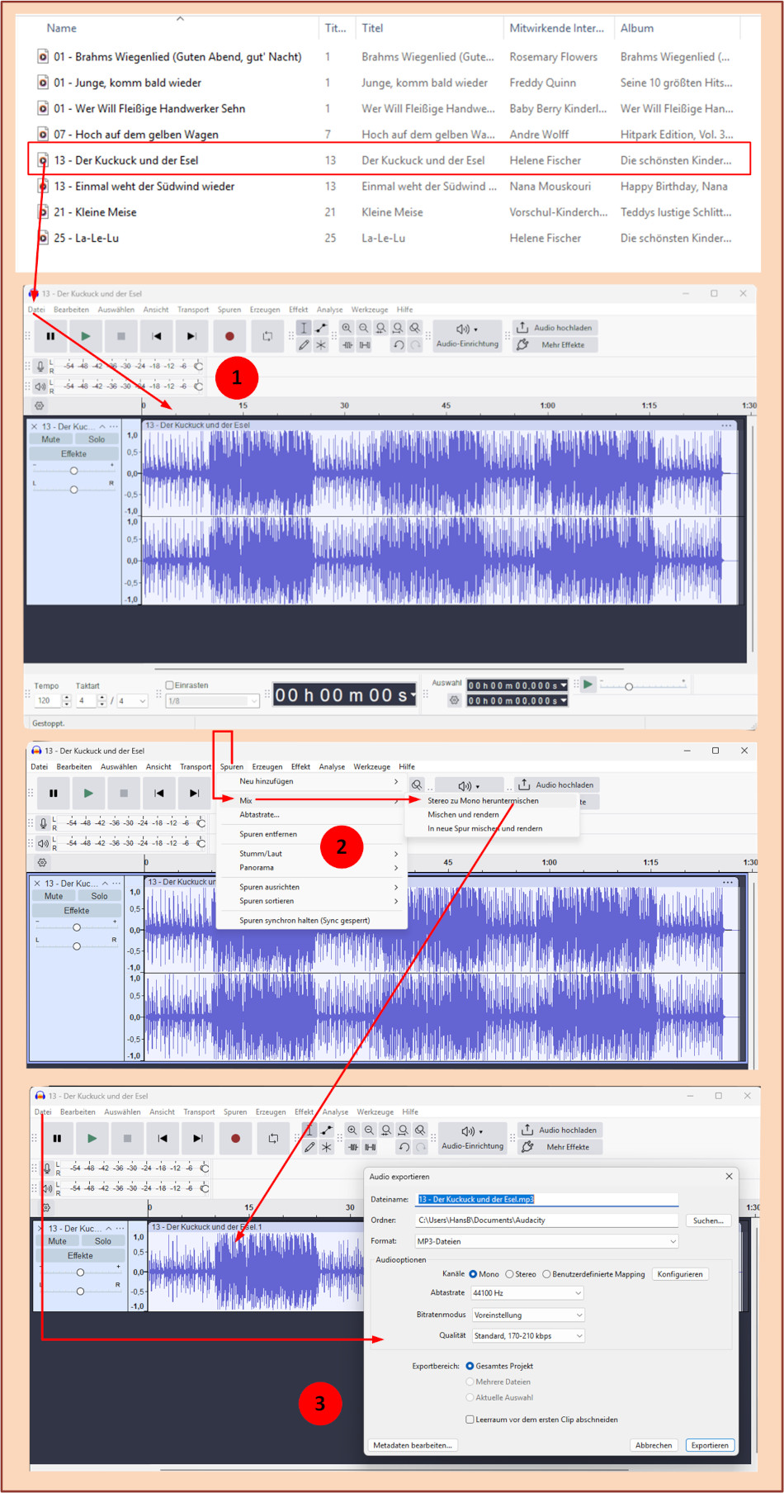Enable the Einrasten checkbox

coord(169,685)
